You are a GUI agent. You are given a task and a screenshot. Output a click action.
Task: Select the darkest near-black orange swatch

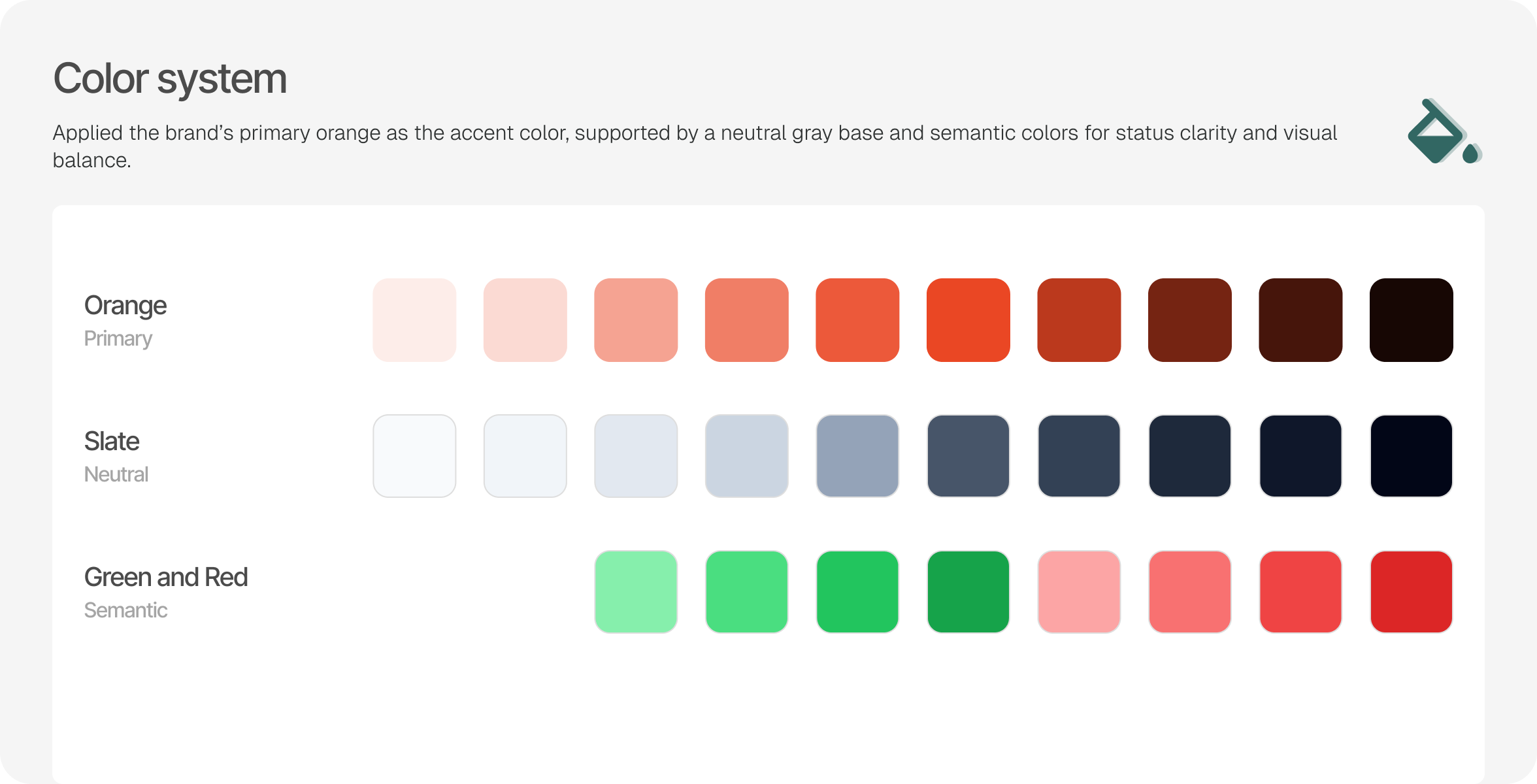pyautogui.click(x=1412, y=320)
